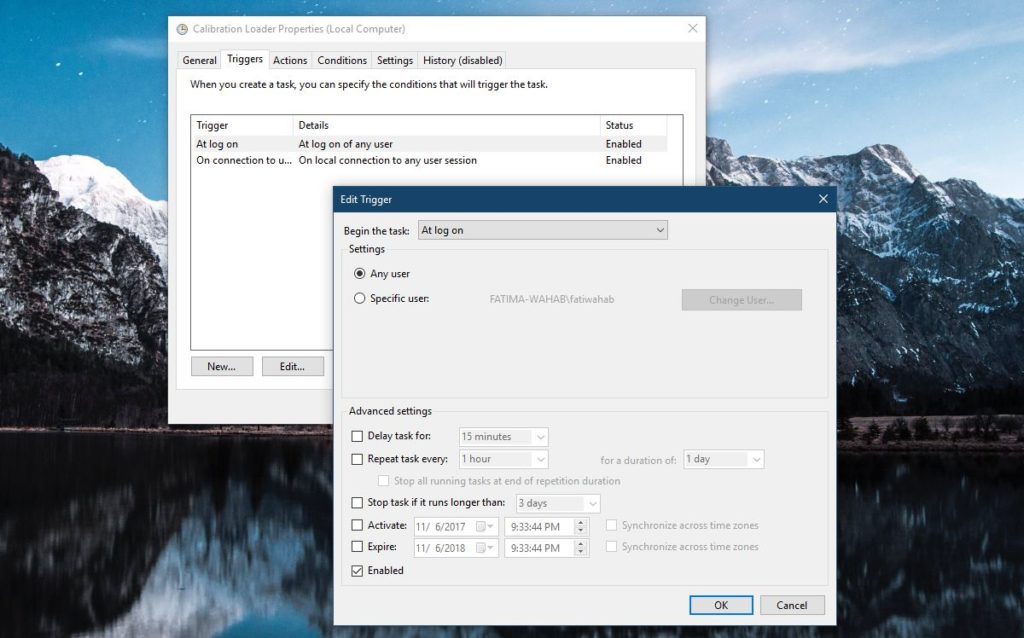Open the Expire date picker calendar

[489, 547]
